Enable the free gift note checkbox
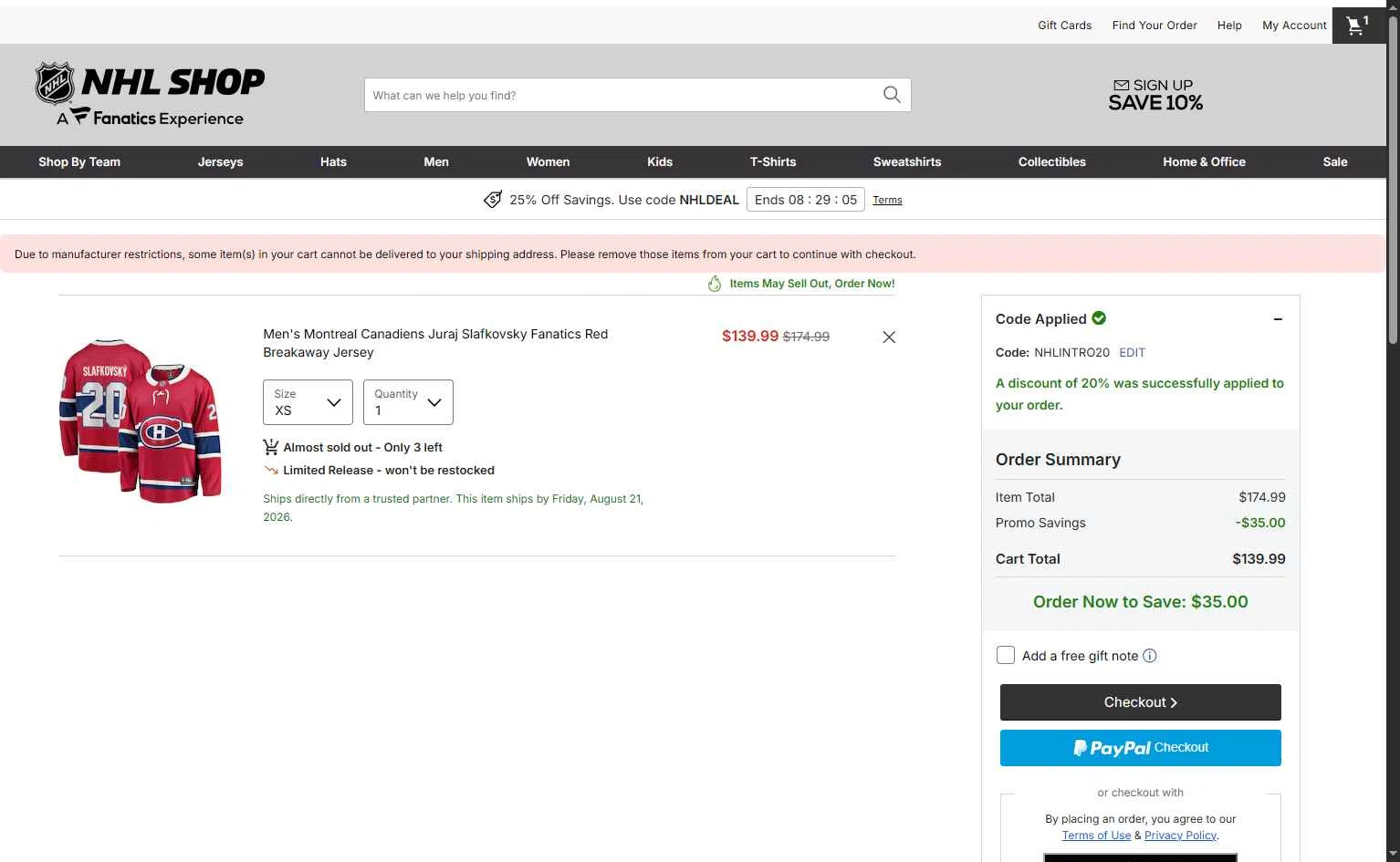 (x=1006, y=655)
